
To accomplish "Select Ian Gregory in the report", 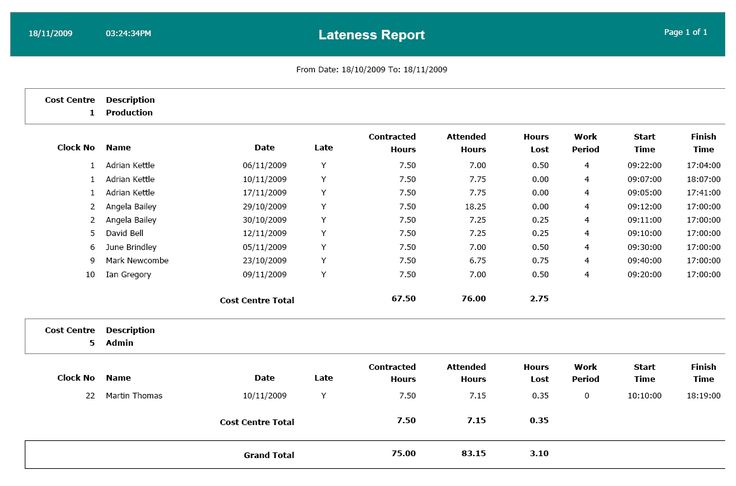I will tap(128, 275).
